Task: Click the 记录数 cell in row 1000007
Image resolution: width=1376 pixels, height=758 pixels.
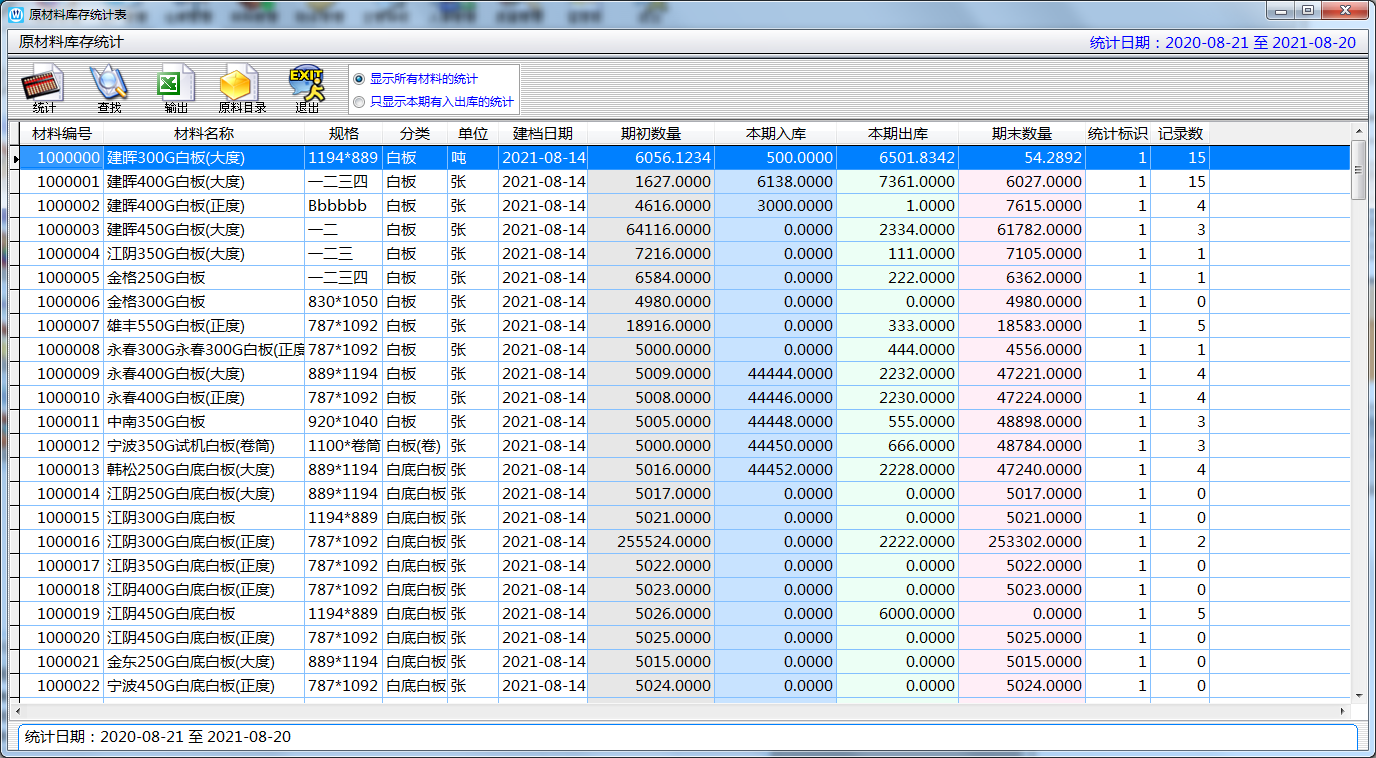Action: point(1180,326)
